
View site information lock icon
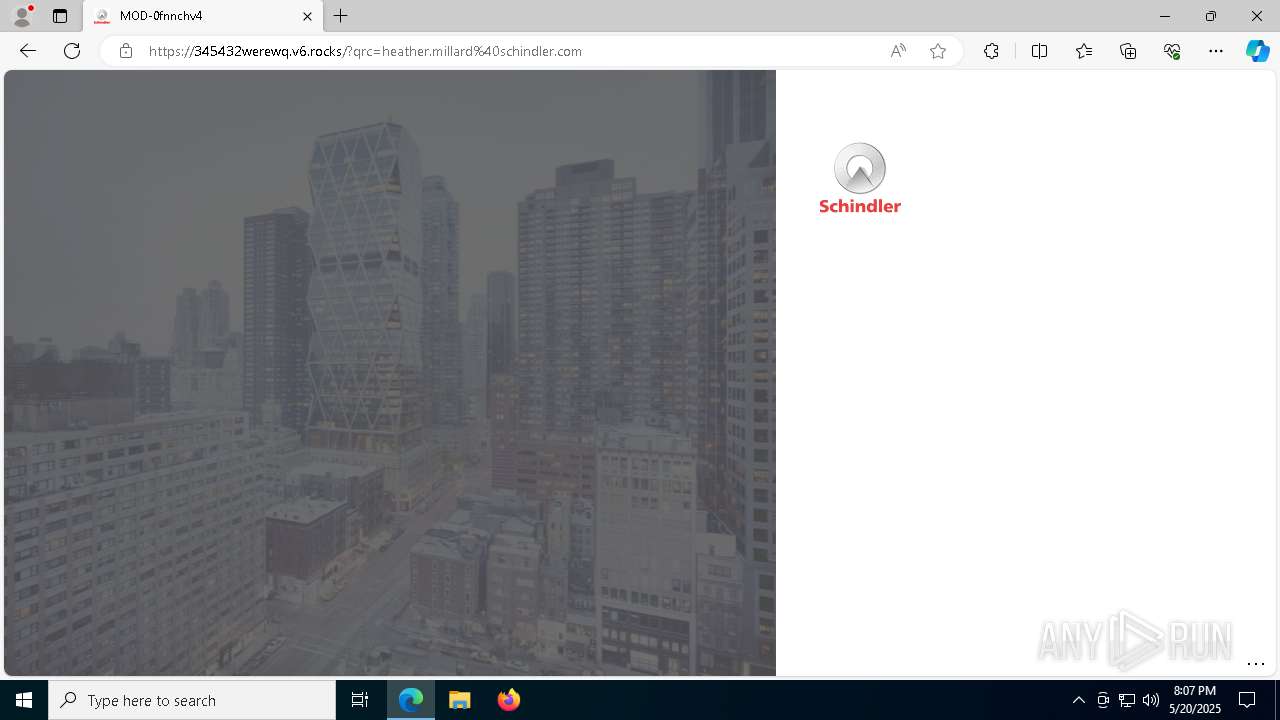[x=125, y=51]
